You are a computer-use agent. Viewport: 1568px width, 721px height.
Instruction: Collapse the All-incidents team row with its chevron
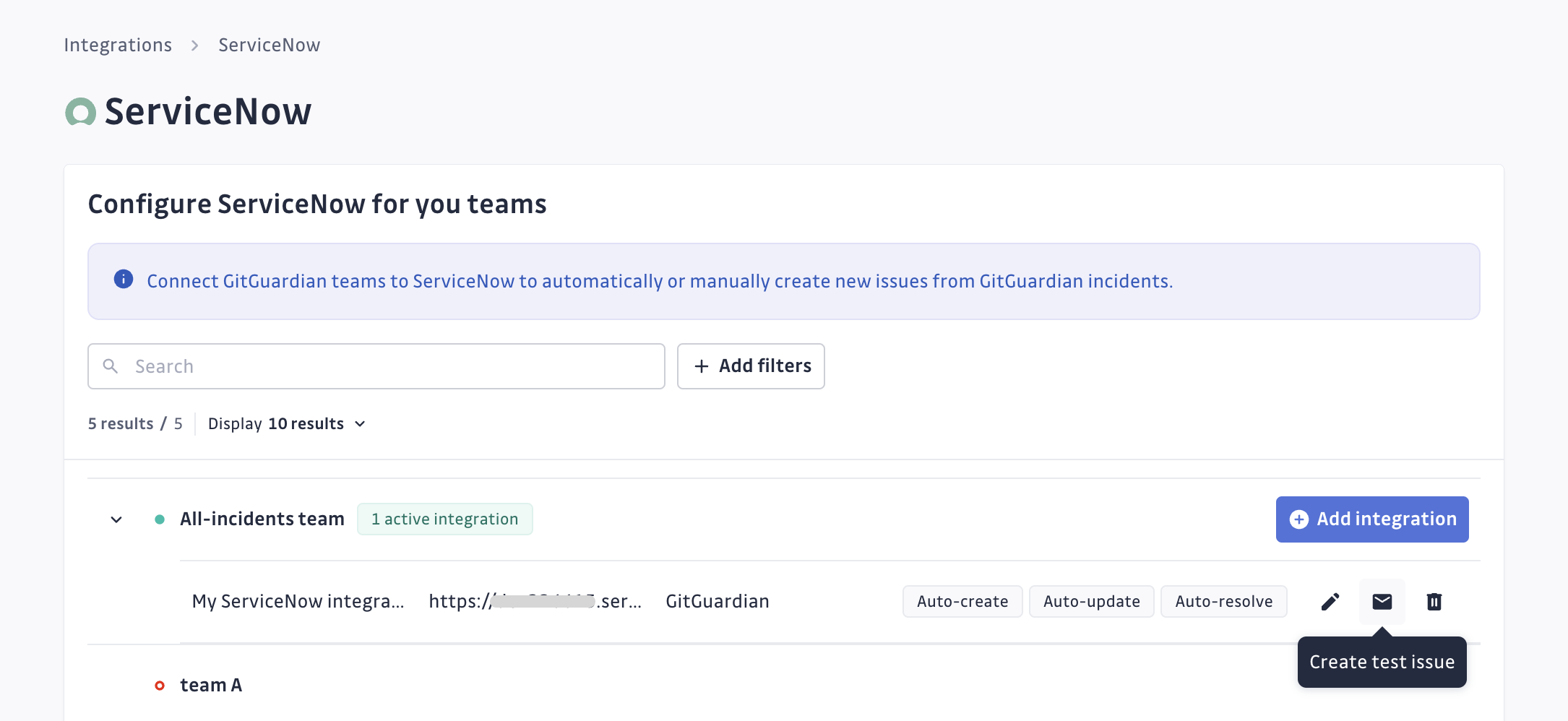116,519
